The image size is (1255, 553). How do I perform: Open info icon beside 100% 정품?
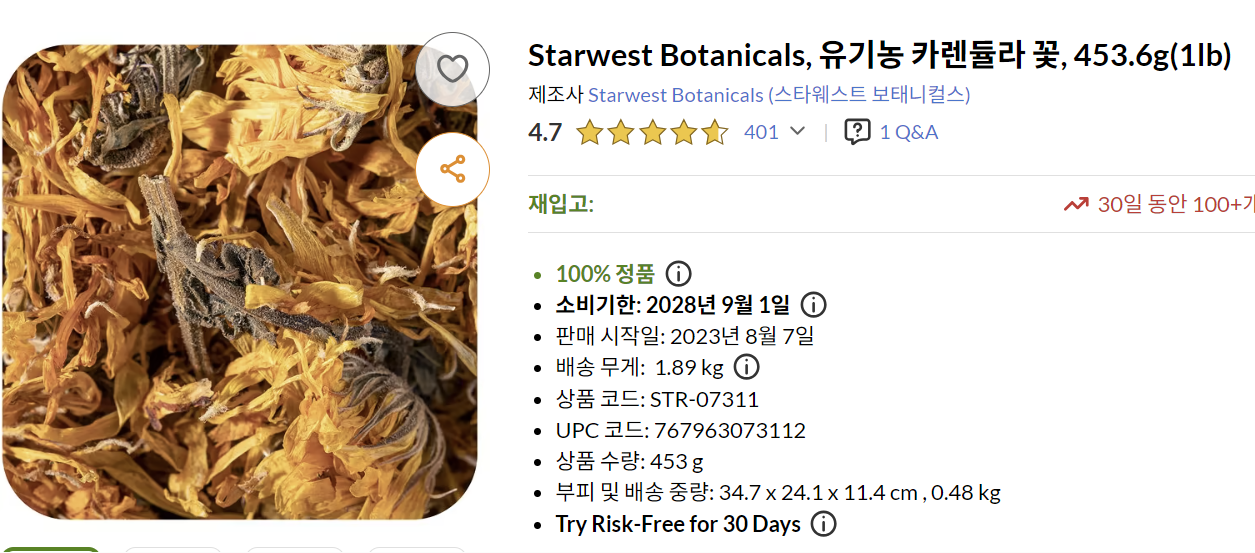(679, 274)
